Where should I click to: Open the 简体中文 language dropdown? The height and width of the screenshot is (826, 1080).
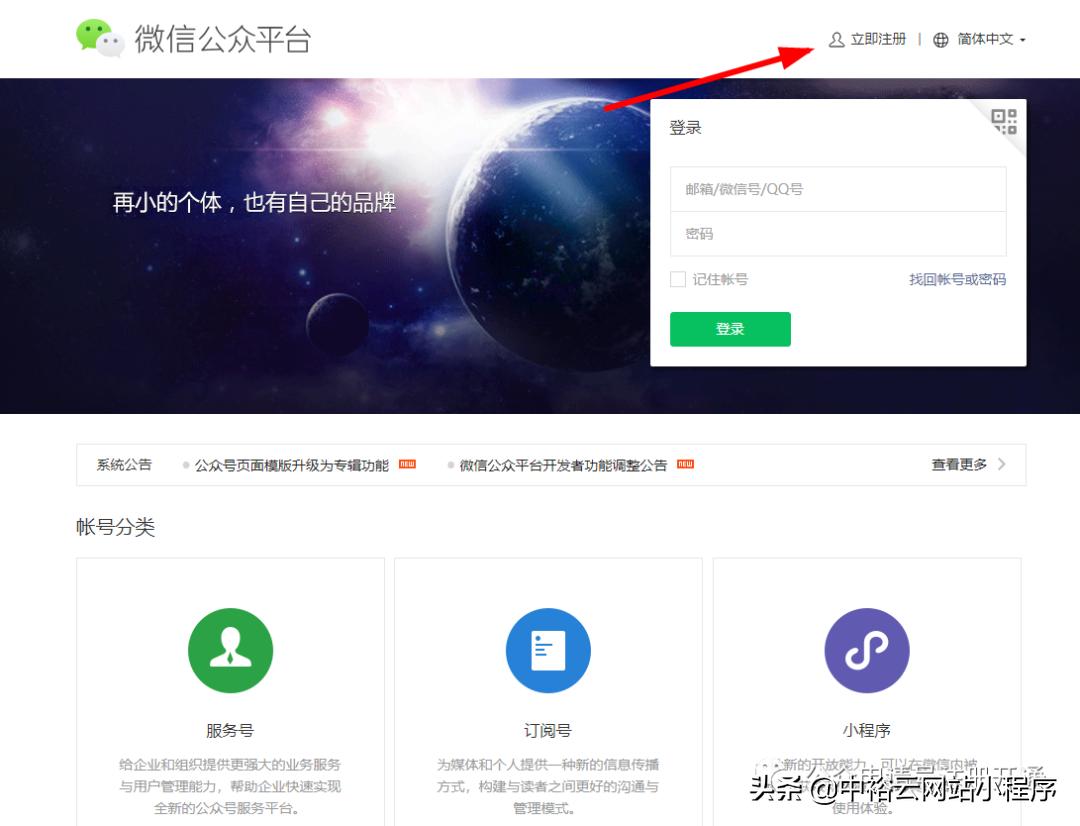(x=991, y=39)
